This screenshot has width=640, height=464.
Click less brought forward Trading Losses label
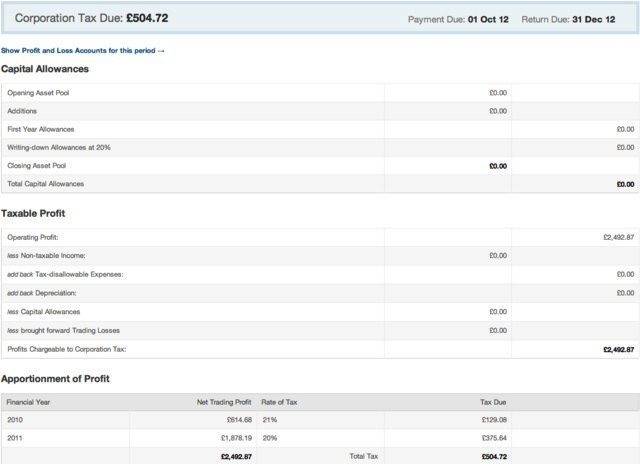point(64,329)
